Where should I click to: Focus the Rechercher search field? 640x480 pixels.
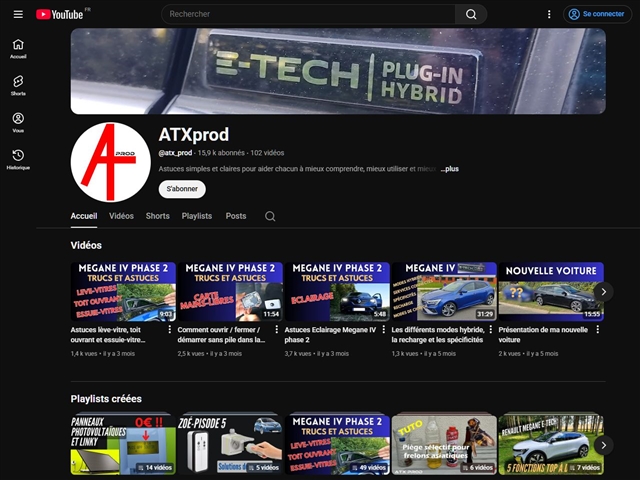point(310,14)
